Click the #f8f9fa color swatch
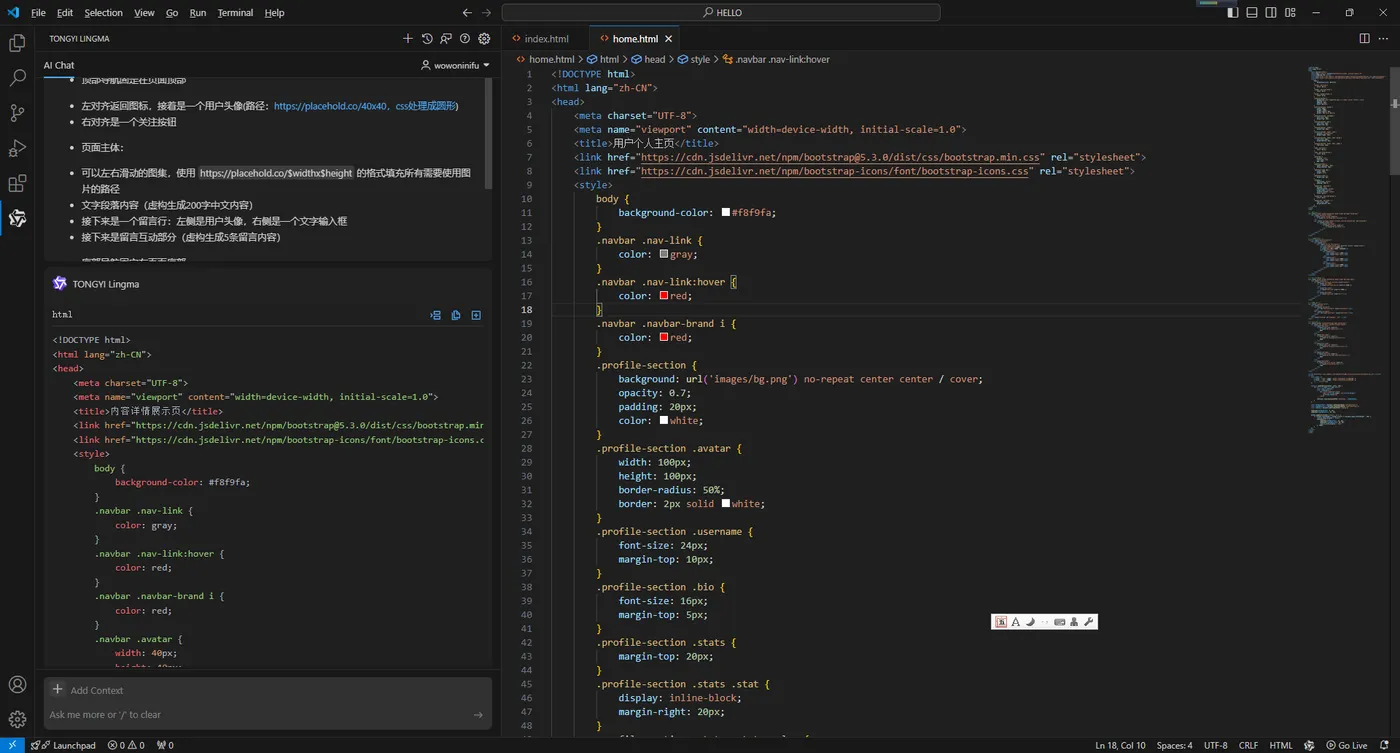 coord(726,212)
